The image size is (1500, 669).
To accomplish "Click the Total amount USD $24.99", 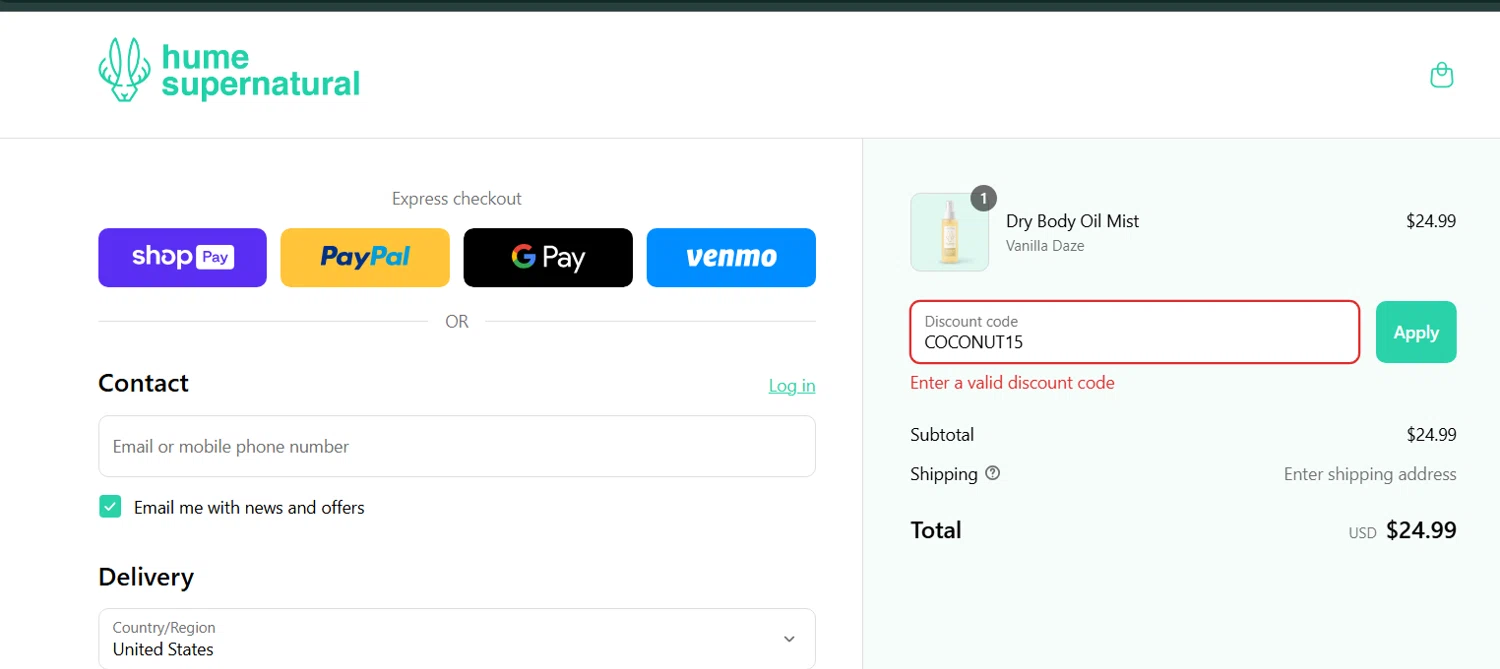I will [1402, 531].
